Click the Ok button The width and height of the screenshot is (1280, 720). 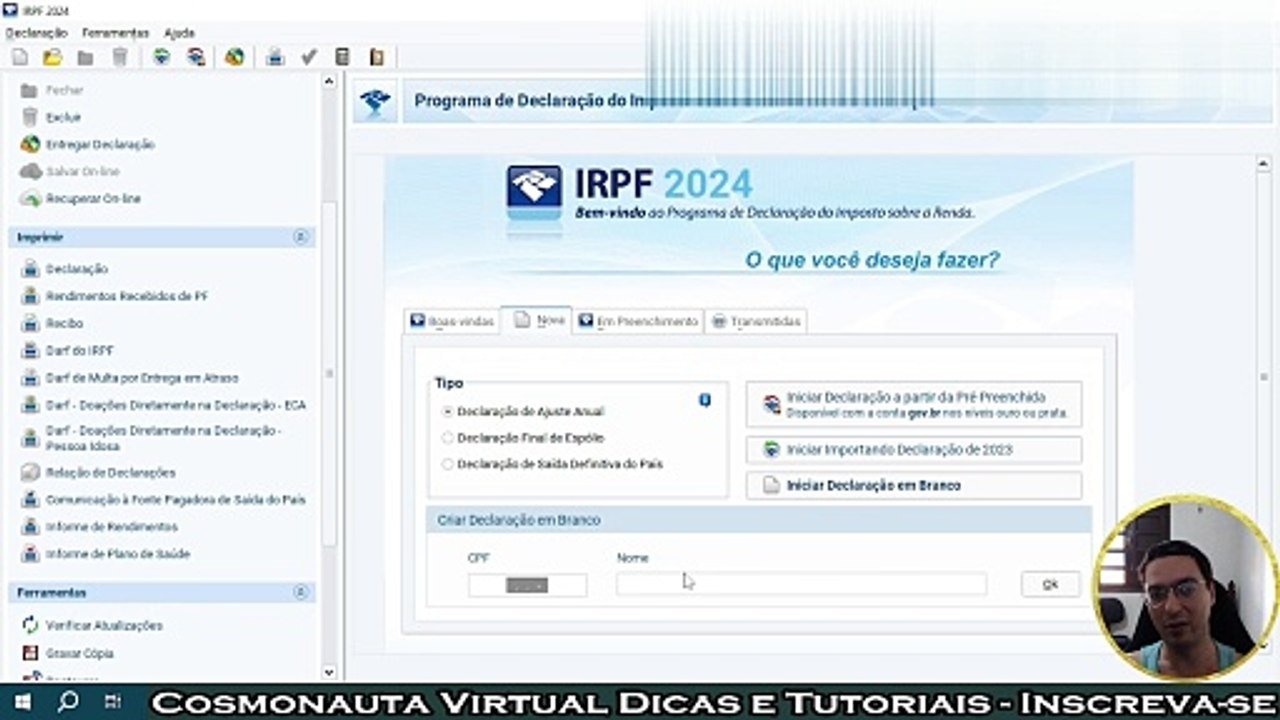click(1050, 585)
